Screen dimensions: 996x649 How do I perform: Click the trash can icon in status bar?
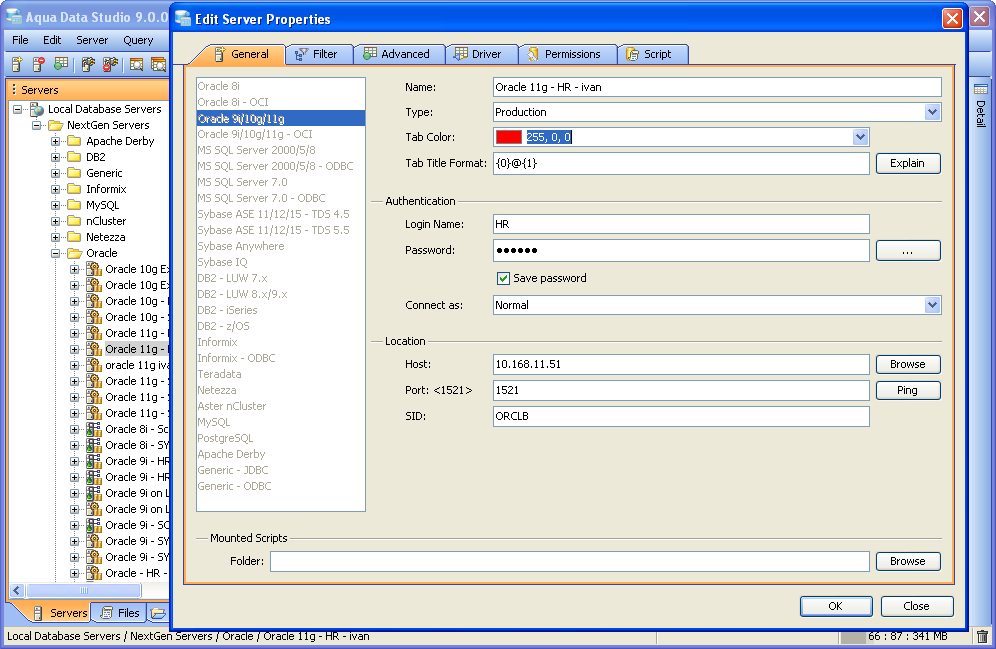[x=982, y=636]
